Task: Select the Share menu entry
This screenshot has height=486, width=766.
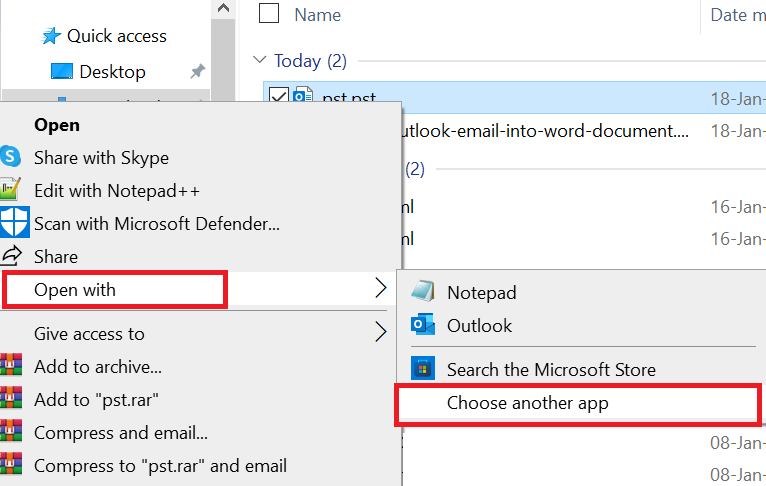Action: [56, 256]
